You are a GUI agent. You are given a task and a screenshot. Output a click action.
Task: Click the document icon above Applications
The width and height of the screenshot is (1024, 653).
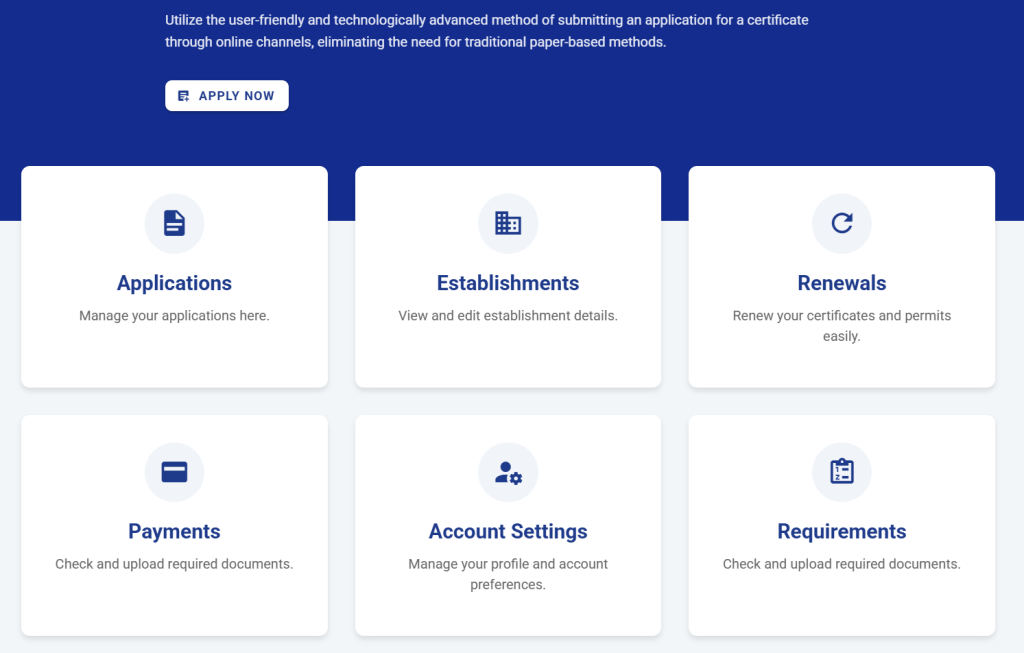[x=174, y=223]
